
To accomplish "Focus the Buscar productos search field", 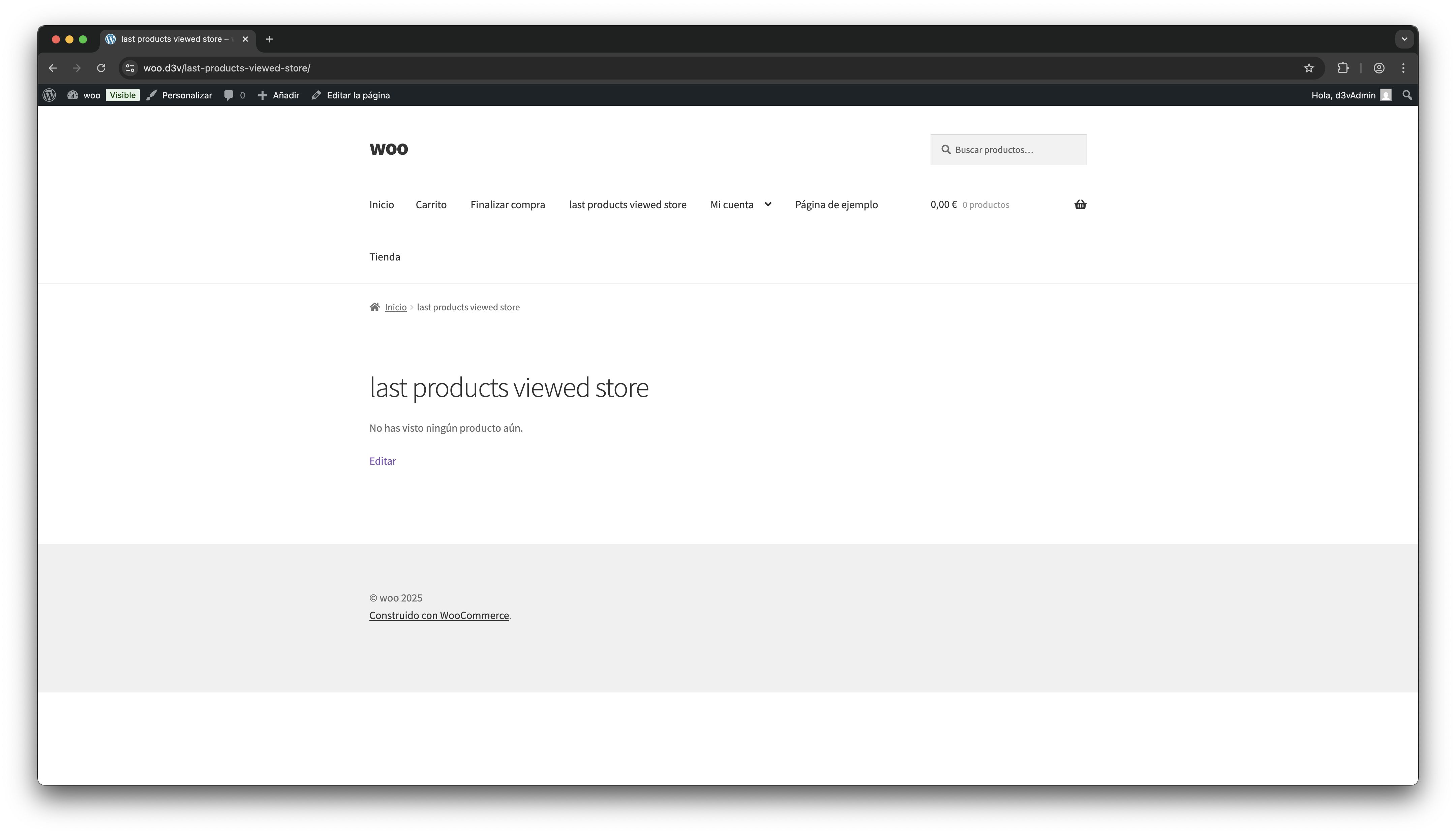I will [1015, 150].
